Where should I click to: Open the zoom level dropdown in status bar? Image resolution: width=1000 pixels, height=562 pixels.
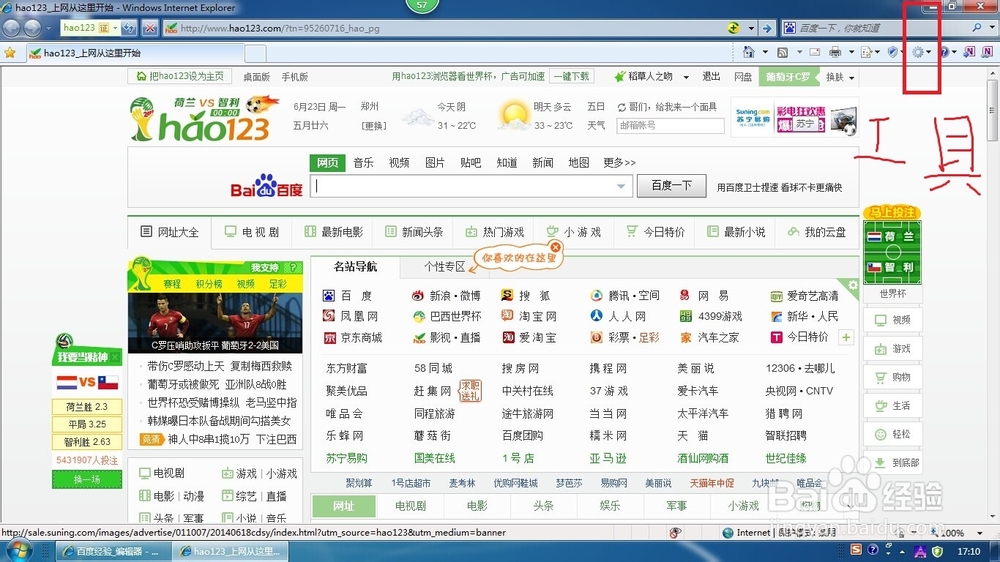click(980, 533)
